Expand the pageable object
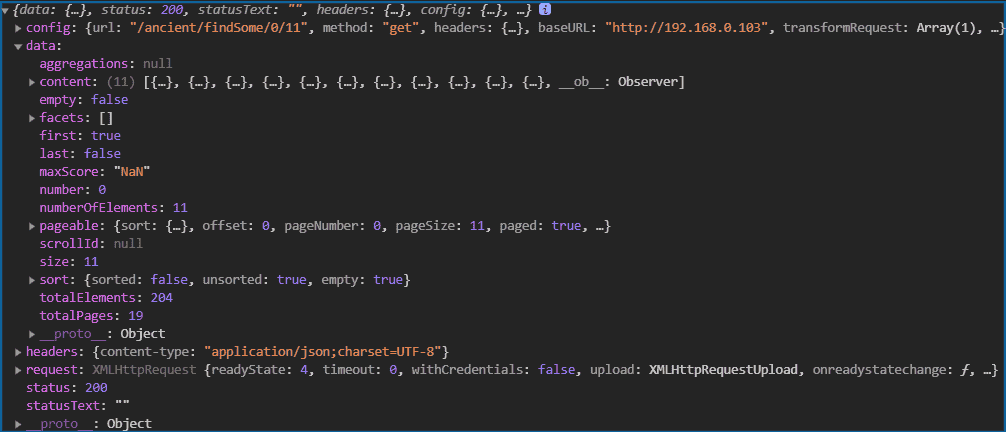This screenshot has height=432, width=1006. 32,226
